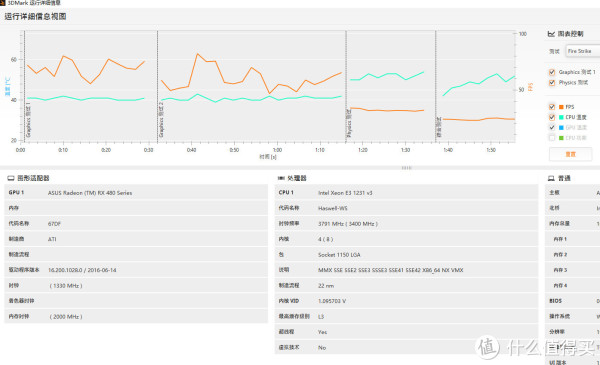Click the MMX SSE instruction set text
The height and width of the screenshot is (365, 600).
click(391, 270)
